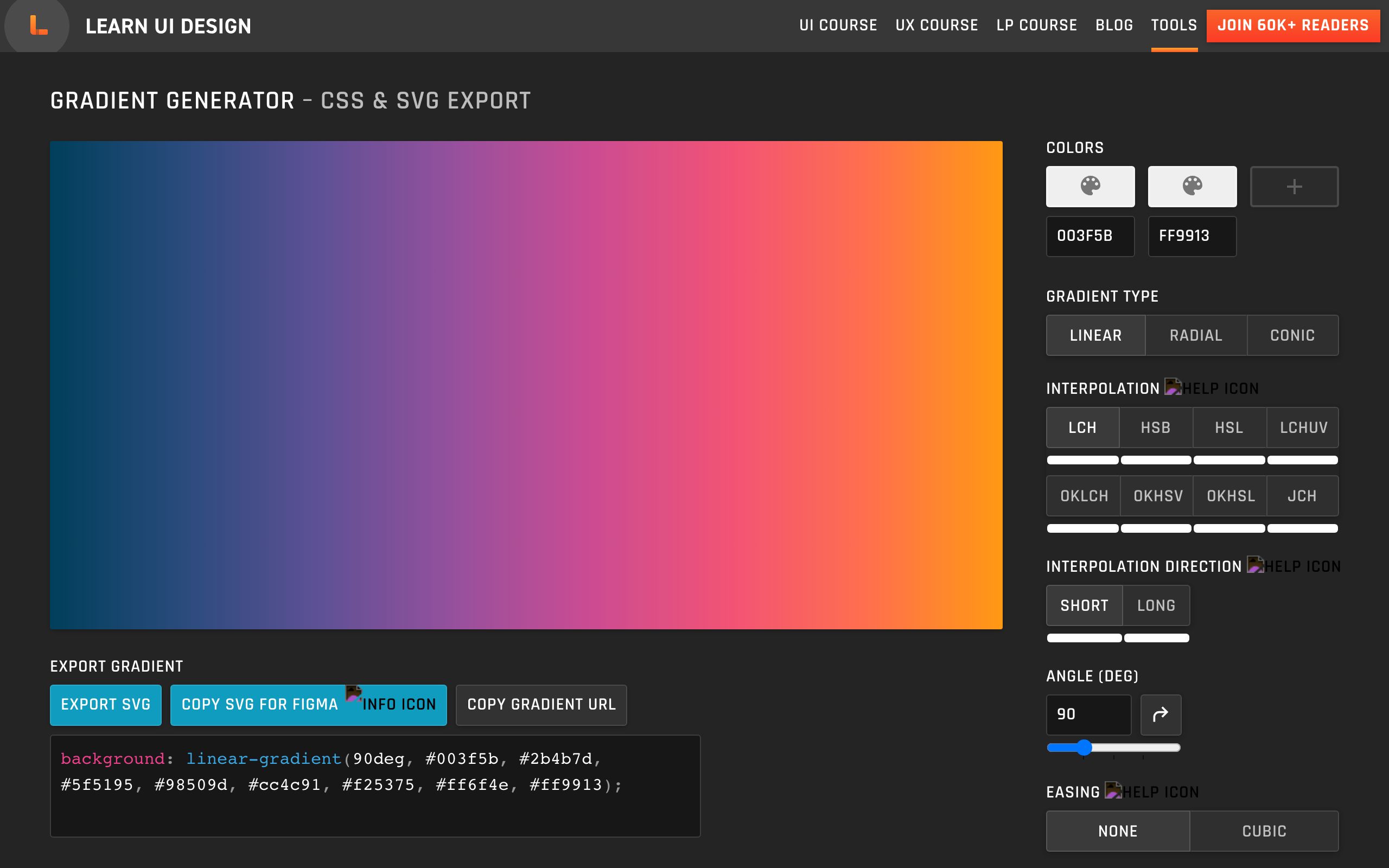Screen dimensions: 1389x868
Task: Click the Learn UI Design logo icon
Action: [x=38, y=25]
